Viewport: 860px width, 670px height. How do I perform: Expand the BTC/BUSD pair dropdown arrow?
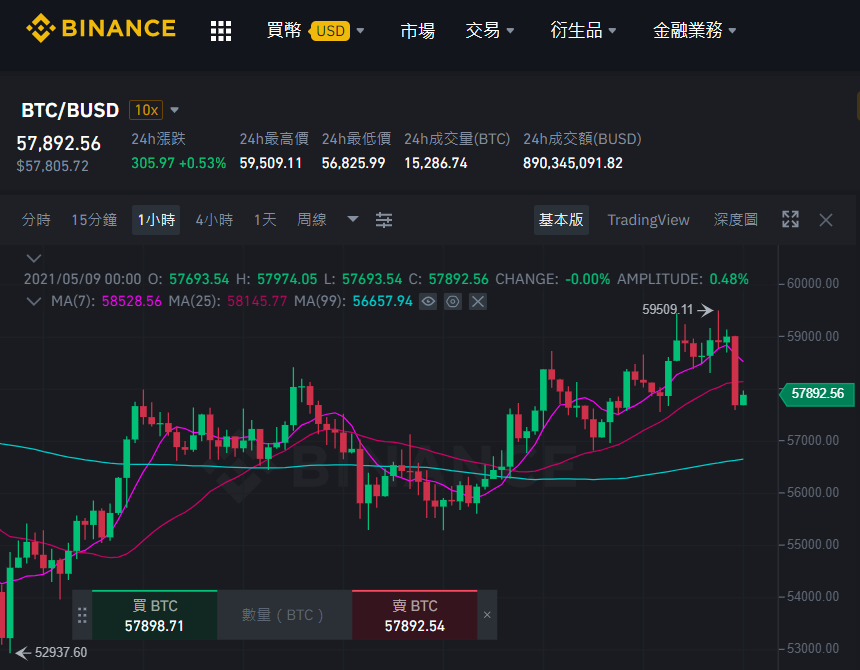point(174,110)
